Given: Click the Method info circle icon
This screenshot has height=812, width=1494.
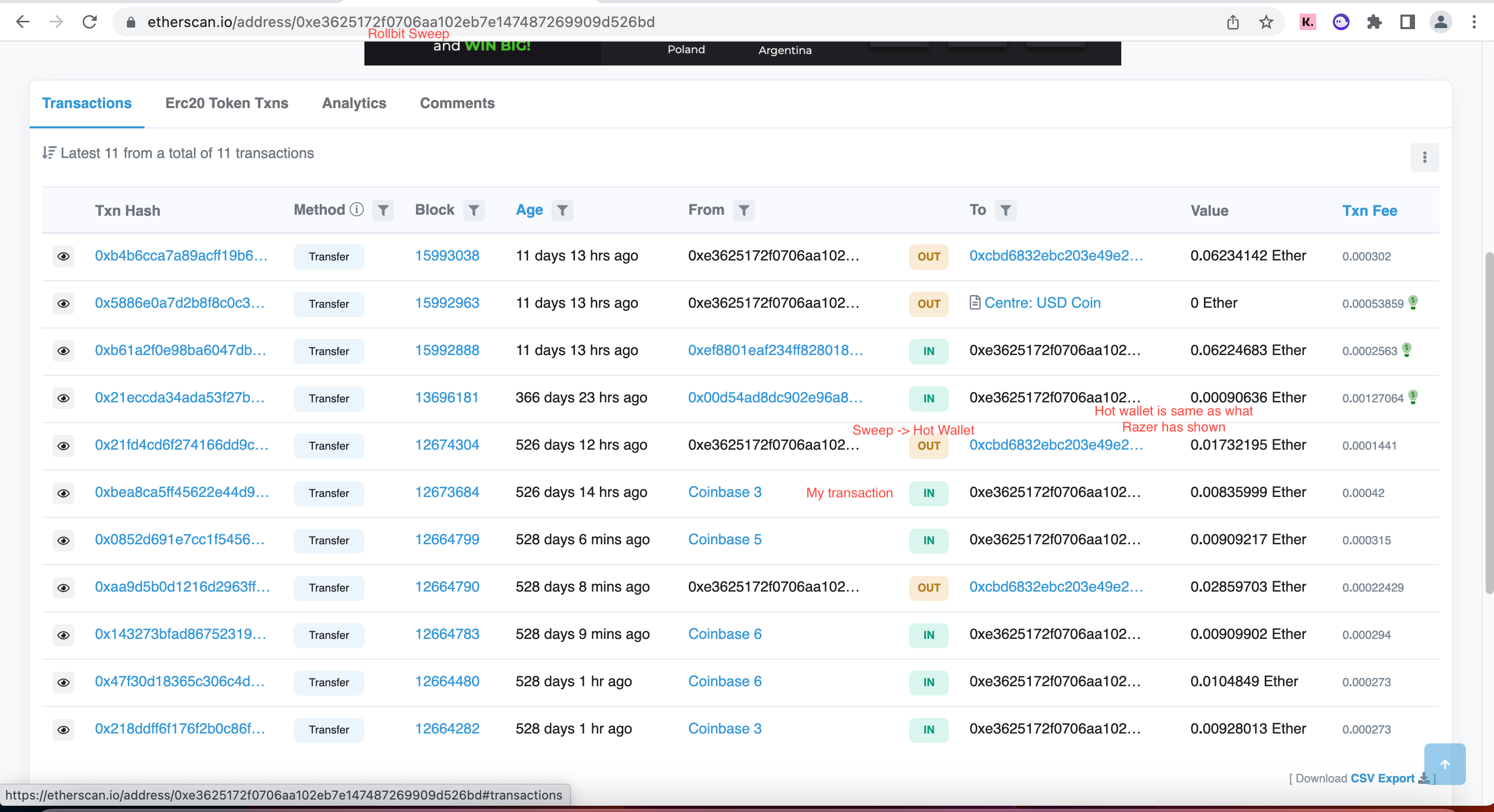Looking at the screenshot, I should tap(357, 209).
